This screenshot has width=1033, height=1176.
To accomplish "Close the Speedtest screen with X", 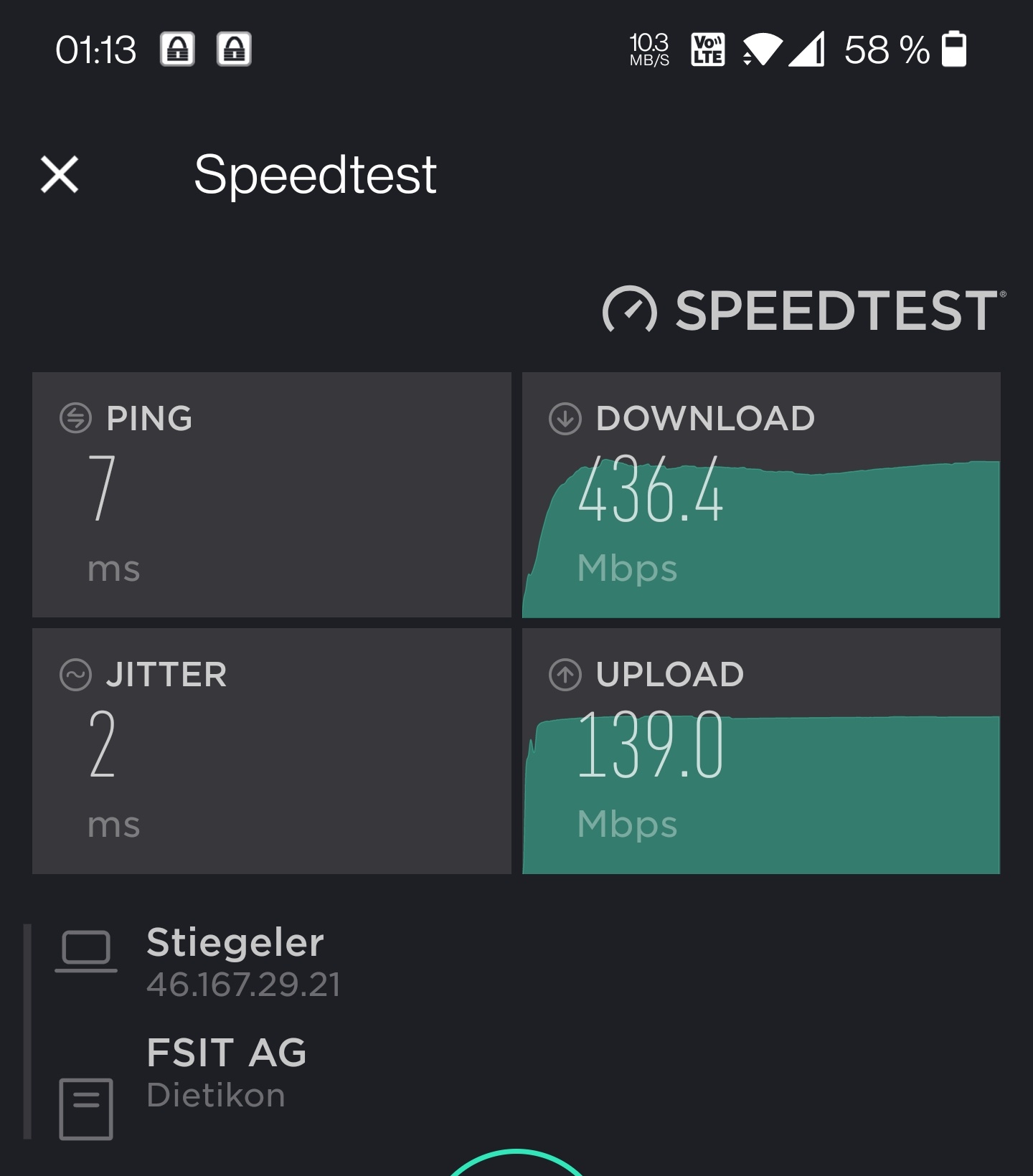I will pyautogui.click(x=60, y=174).
